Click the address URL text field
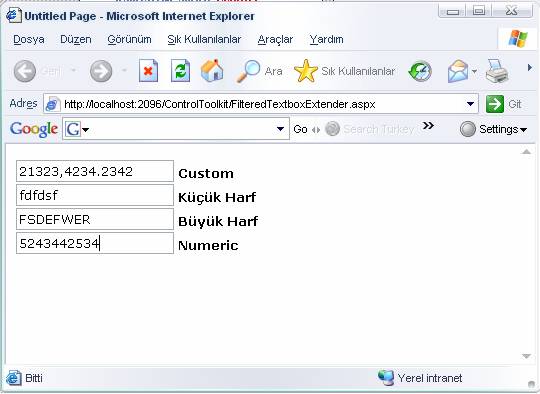 [262, 104]
